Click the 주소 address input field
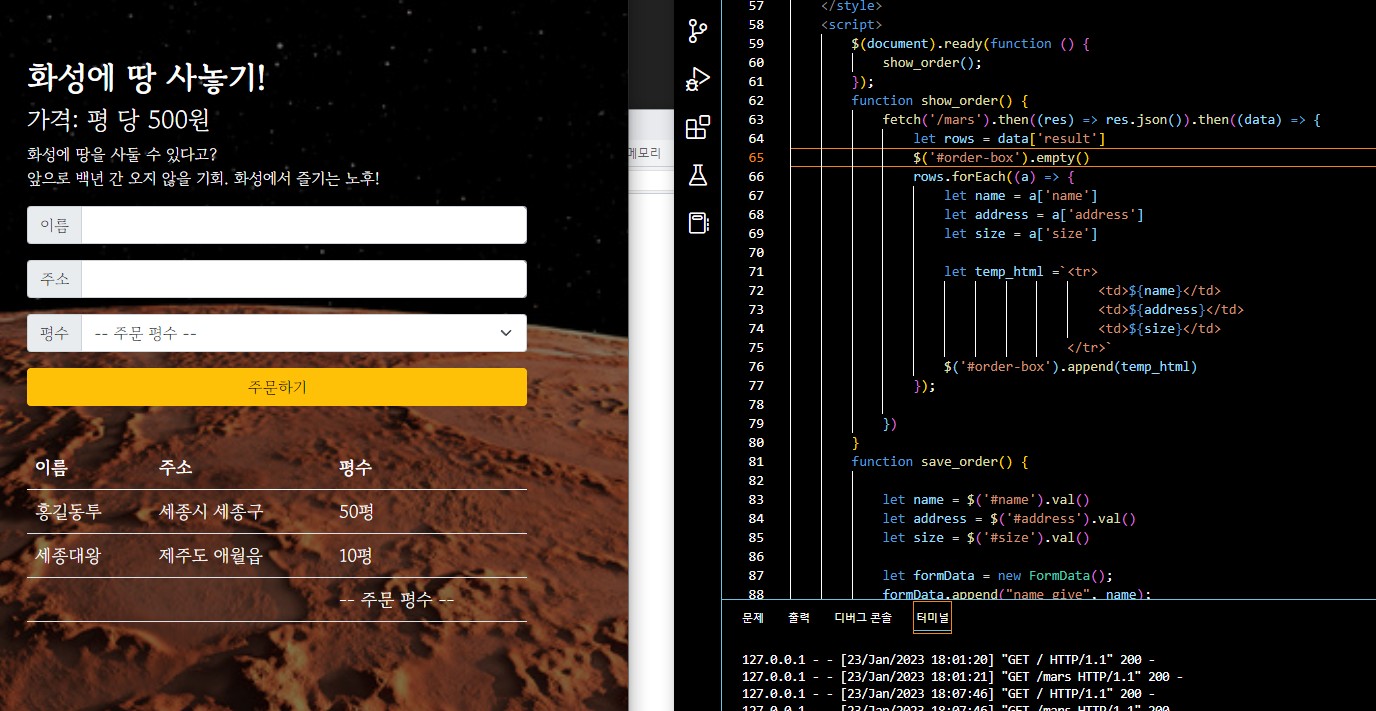Image resolution: width=1376 pixels, height=711 pixels. (303, 279)
